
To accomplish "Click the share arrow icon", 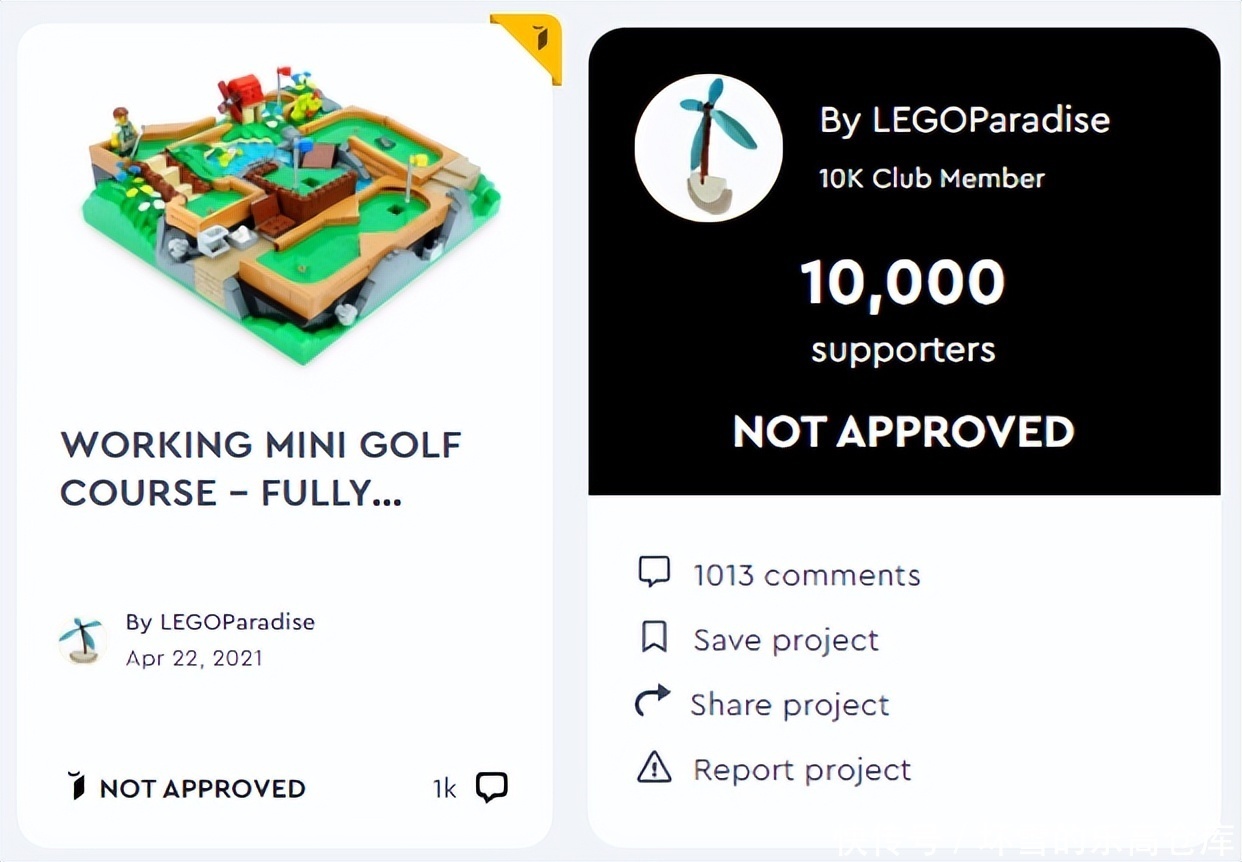I will point(653,703).
